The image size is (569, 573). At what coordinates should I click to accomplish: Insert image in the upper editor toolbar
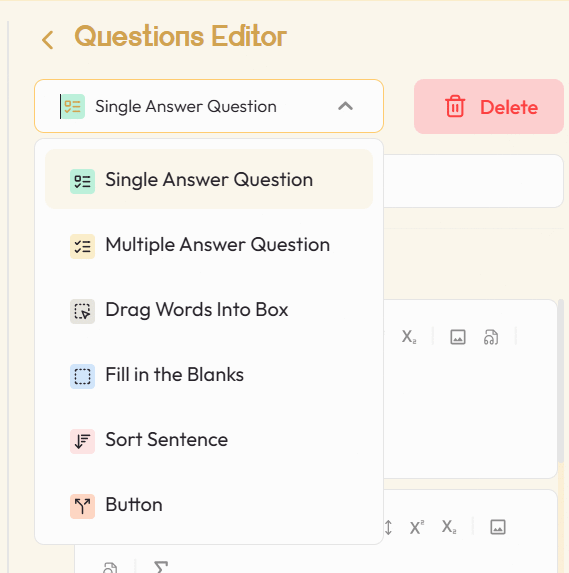(x=458, y=337)
